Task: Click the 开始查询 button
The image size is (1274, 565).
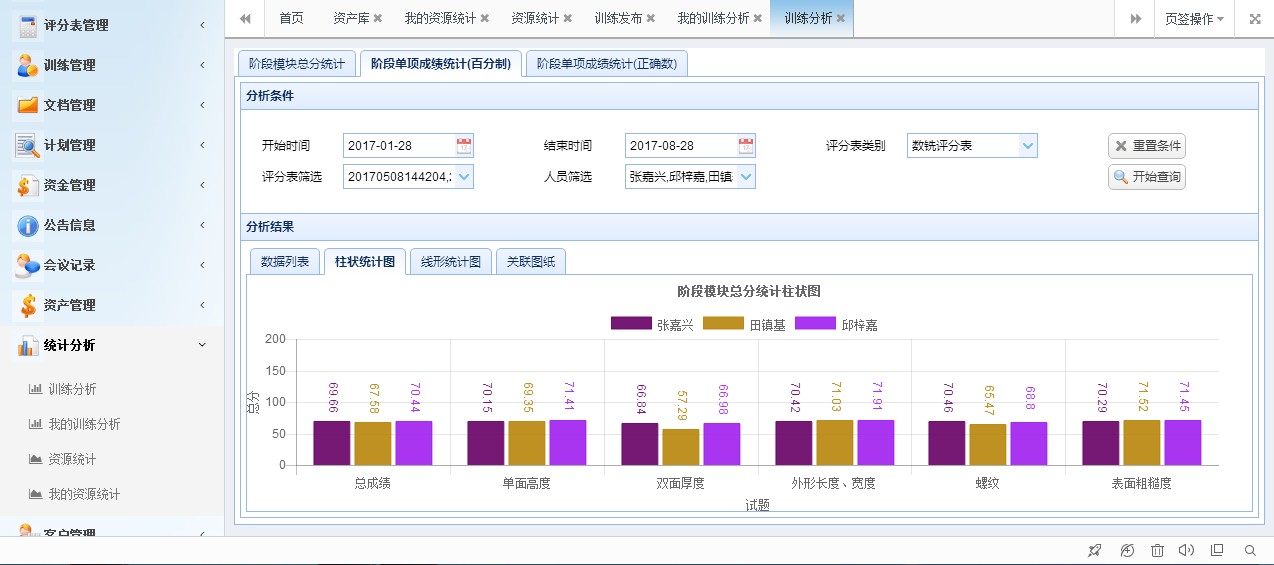Action: coord(1147,178)
